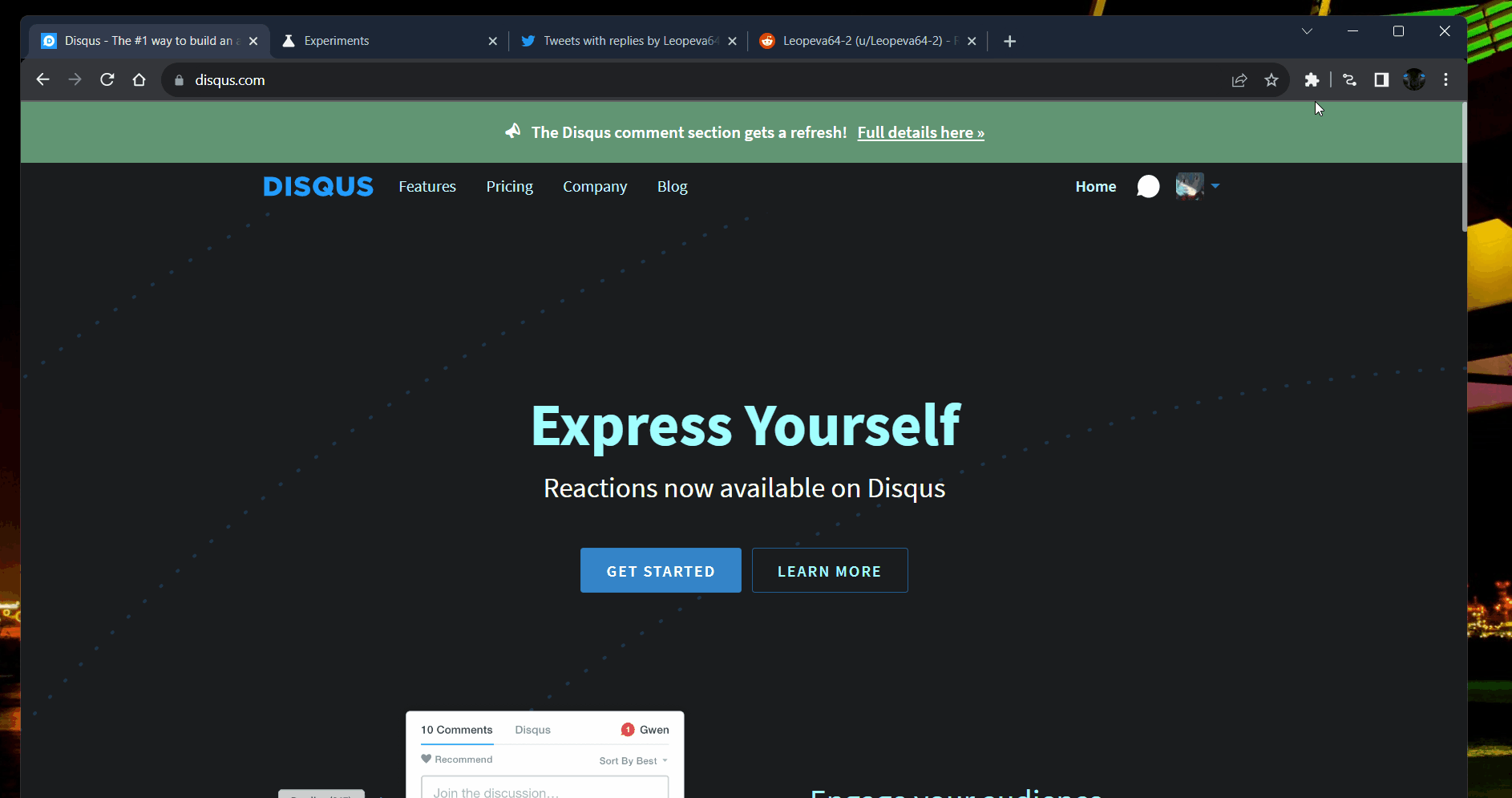Image resolution: width=1512 pixels, height=798 pixels.
Task: Reload the Disqus page
Action: (x=107, y=79)
